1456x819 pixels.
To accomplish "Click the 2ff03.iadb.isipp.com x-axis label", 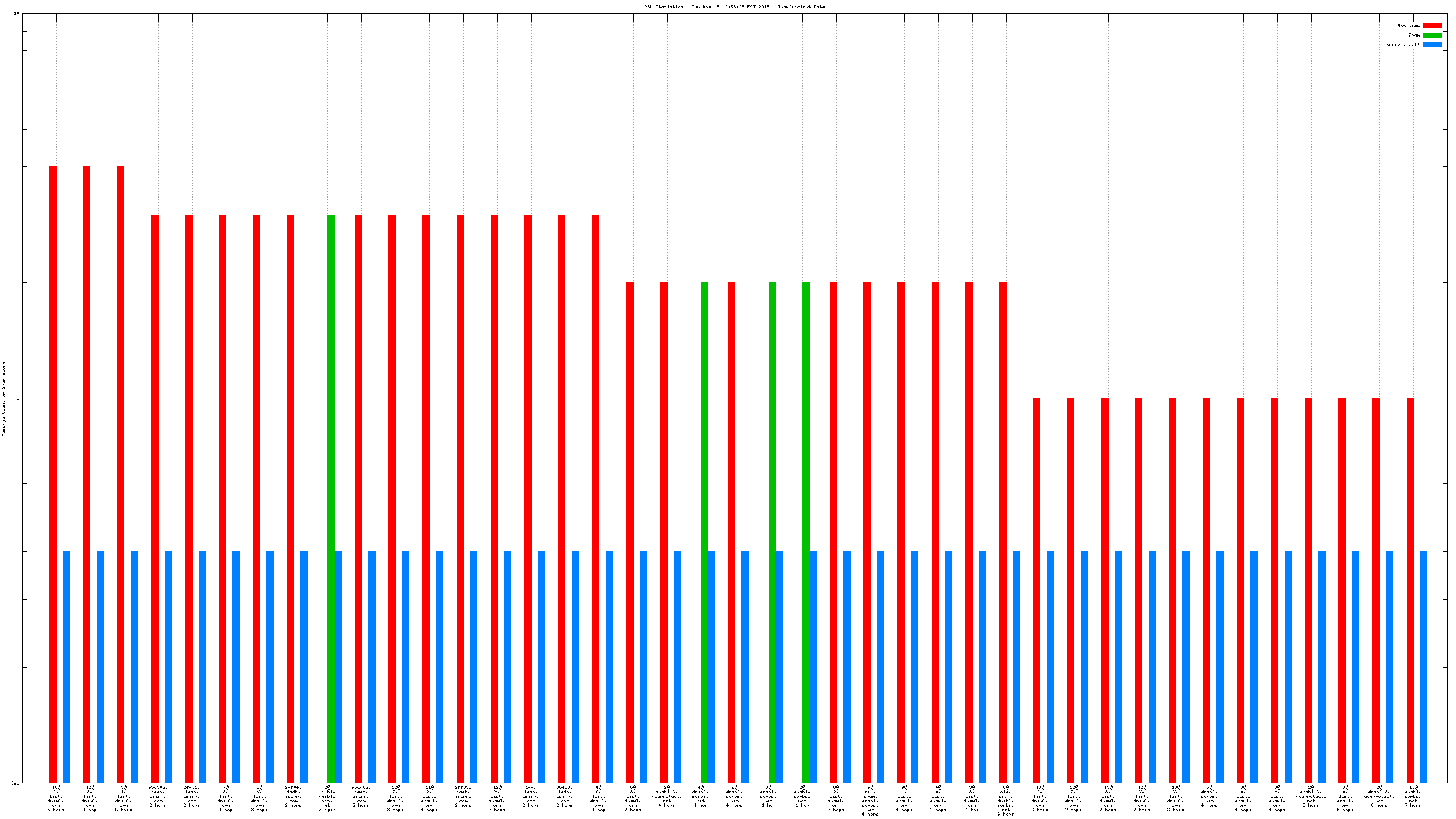I will pos(463,796).
